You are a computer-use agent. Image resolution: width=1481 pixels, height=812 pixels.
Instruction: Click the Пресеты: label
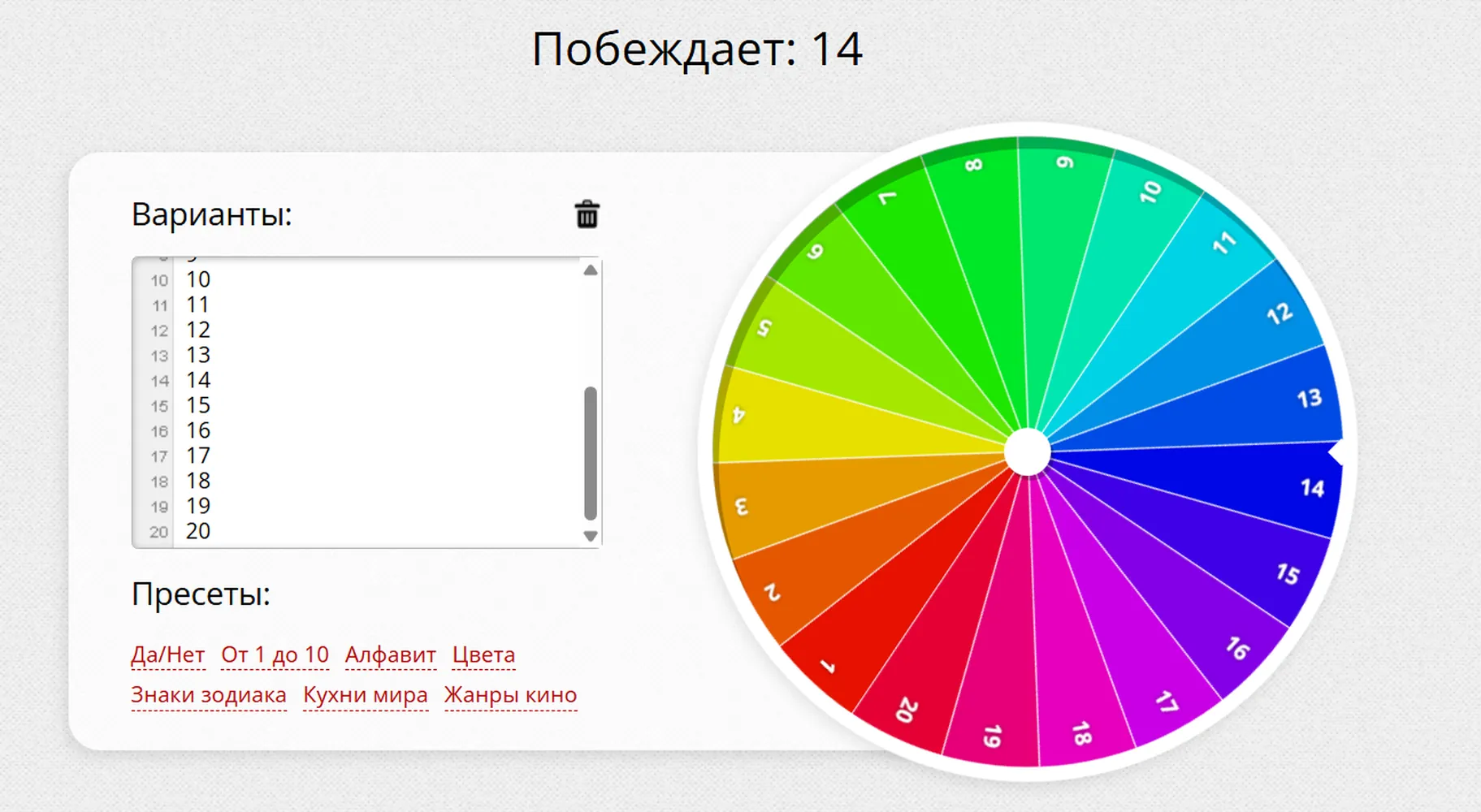pyautogui.click(x=201, y=594)
